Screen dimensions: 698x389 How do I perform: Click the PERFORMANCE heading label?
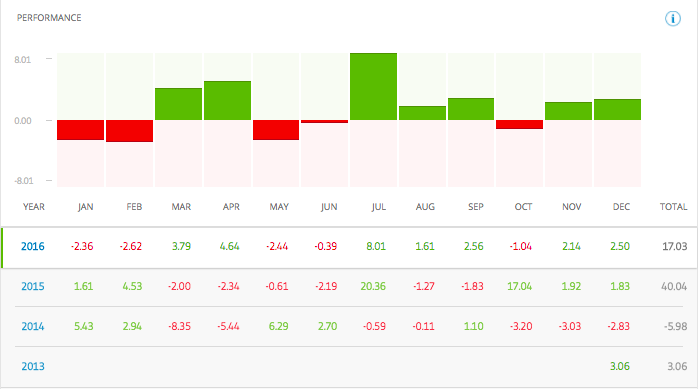coord(49,18)
